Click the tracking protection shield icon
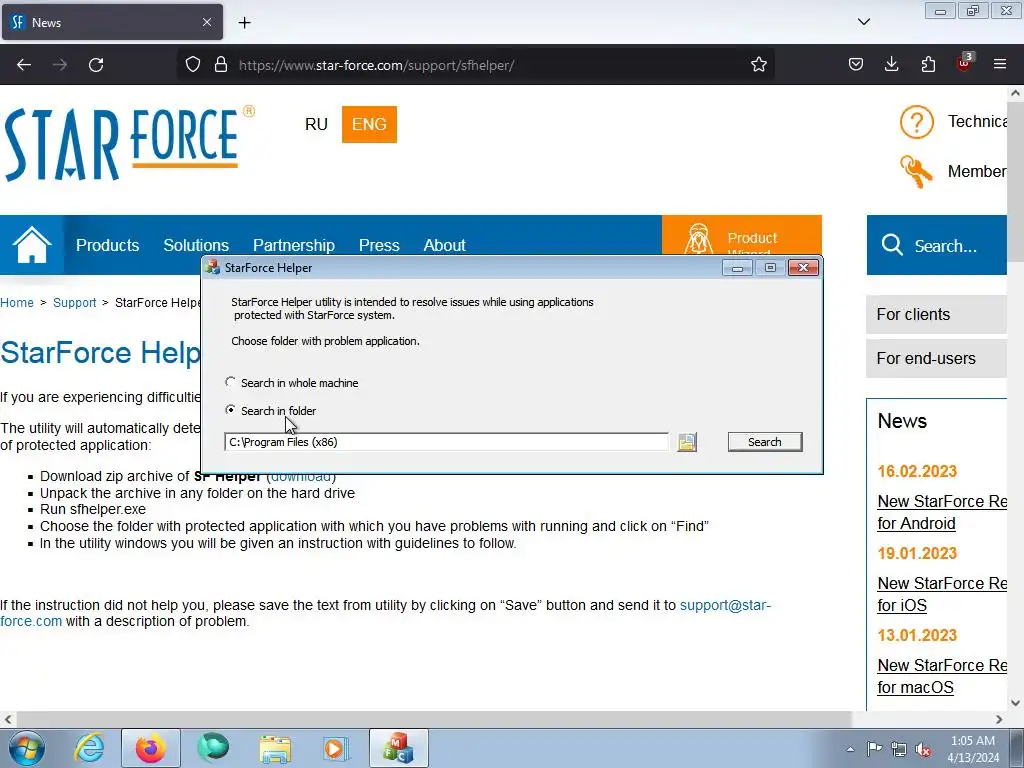This screenshot has width=1024, height=768. coord(193,65)
